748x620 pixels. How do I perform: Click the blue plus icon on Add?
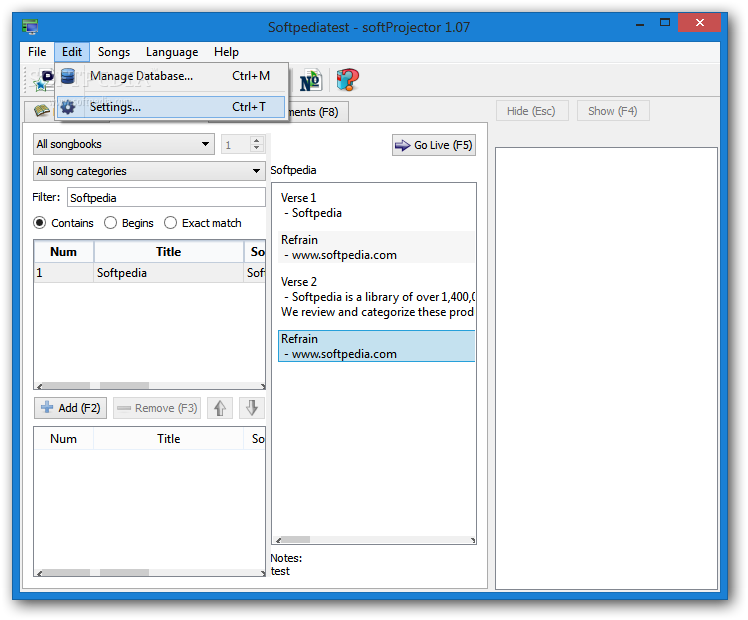pos(47,407)
